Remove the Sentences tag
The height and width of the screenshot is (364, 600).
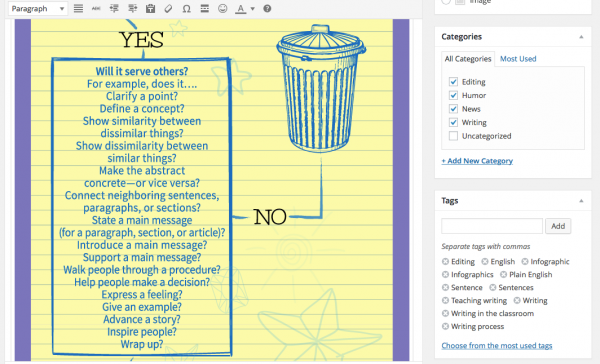point(492,287)
